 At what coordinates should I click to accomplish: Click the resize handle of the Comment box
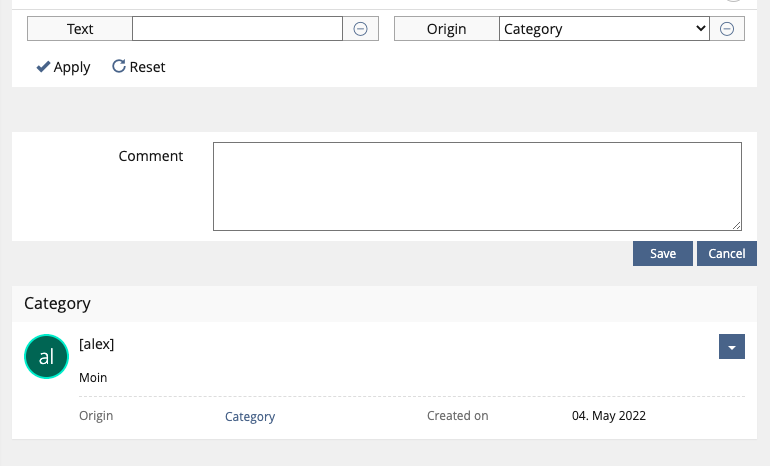click(736, 226)
